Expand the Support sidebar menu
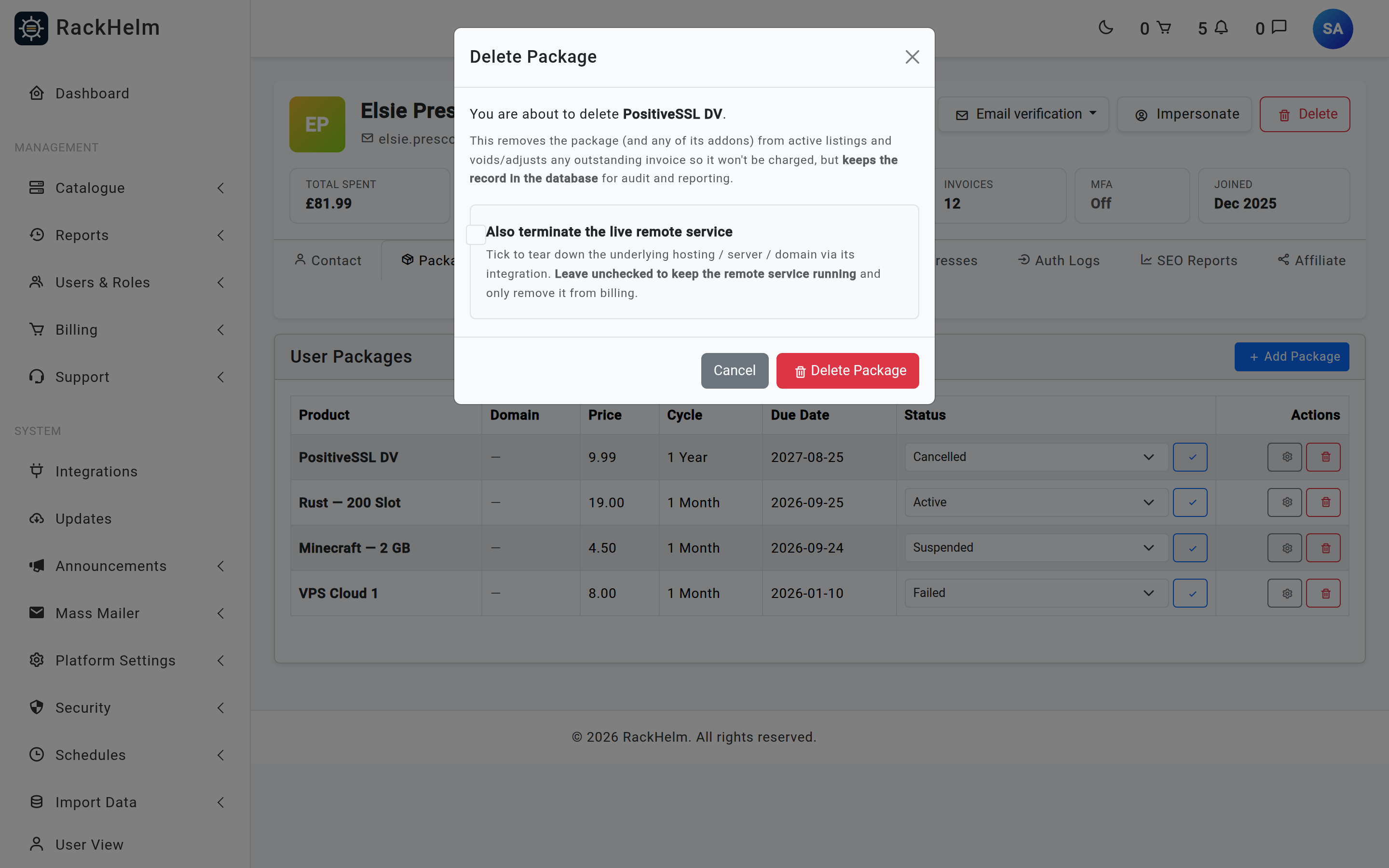 pos(125,377)
